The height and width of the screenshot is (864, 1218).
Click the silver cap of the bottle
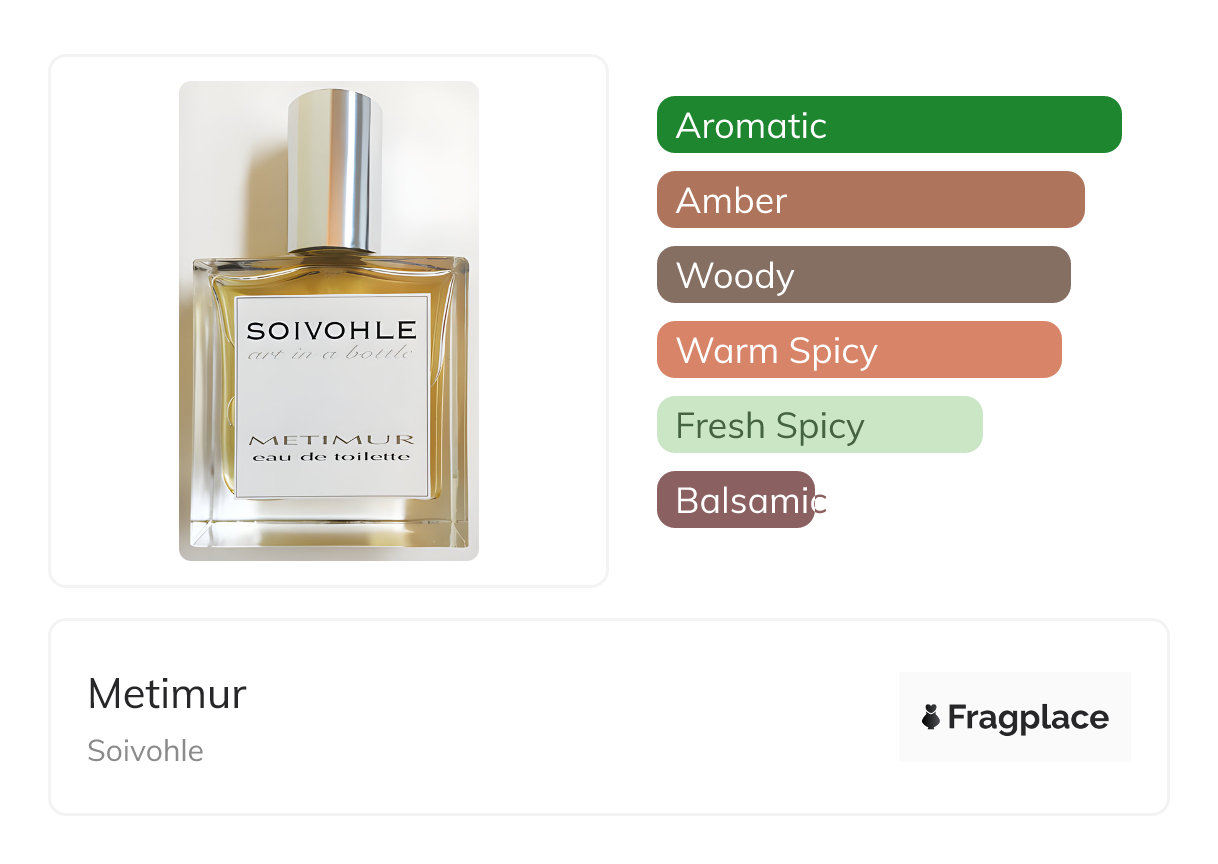334,171
